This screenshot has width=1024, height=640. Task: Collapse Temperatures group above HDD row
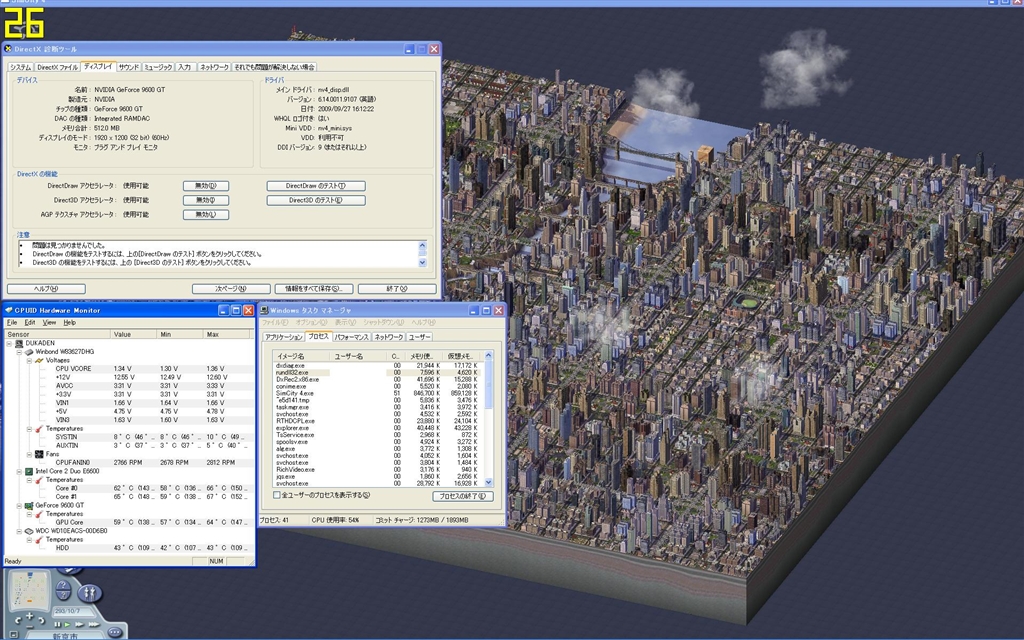(29, 539)
